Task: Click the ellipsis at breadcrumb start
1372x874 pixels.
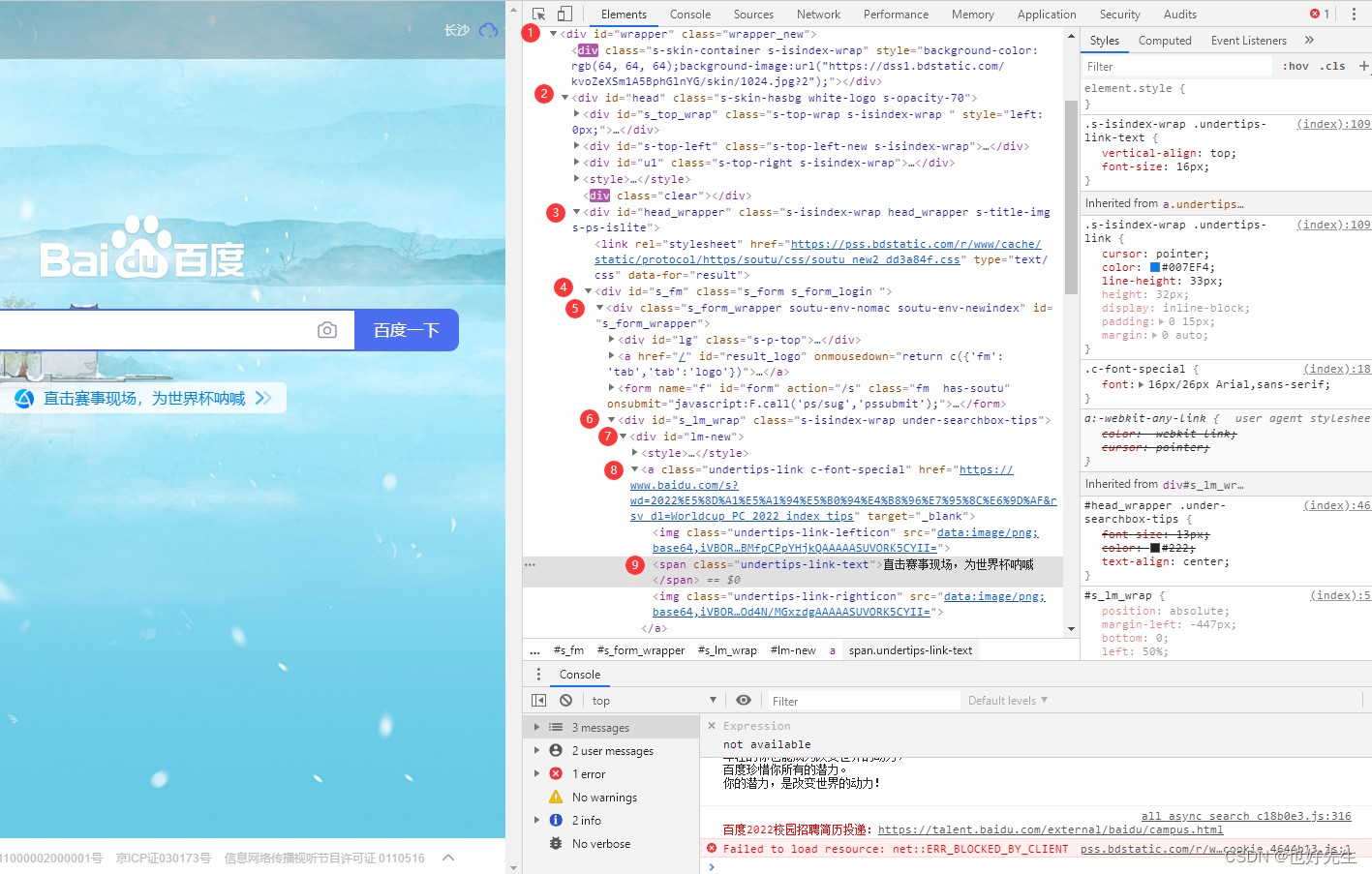Action: (x=534, y=650)
